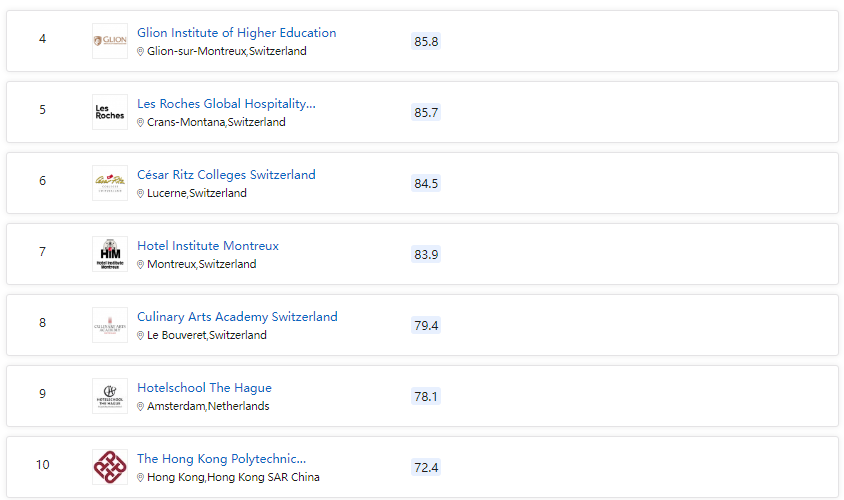
Task: Open Culinary Arts Academy Switzerland link
Action: coord(237,317)
